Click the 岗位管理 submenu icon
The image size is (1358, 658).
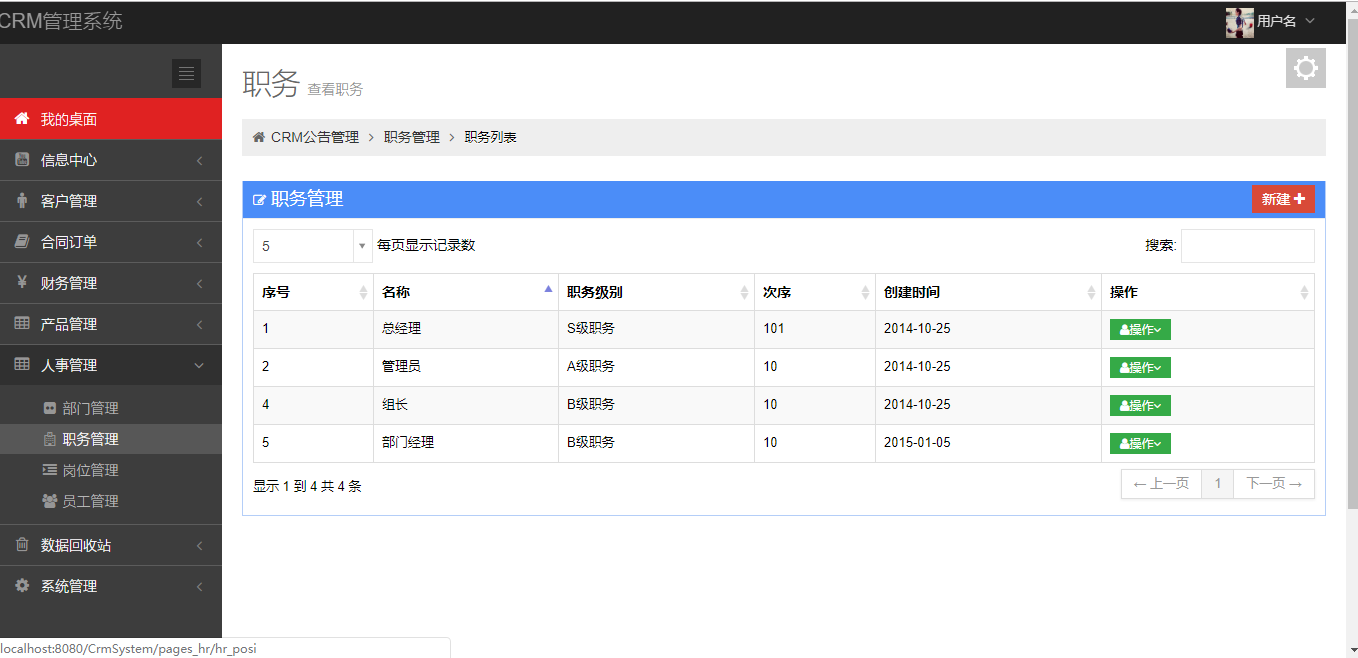point(50,470)
